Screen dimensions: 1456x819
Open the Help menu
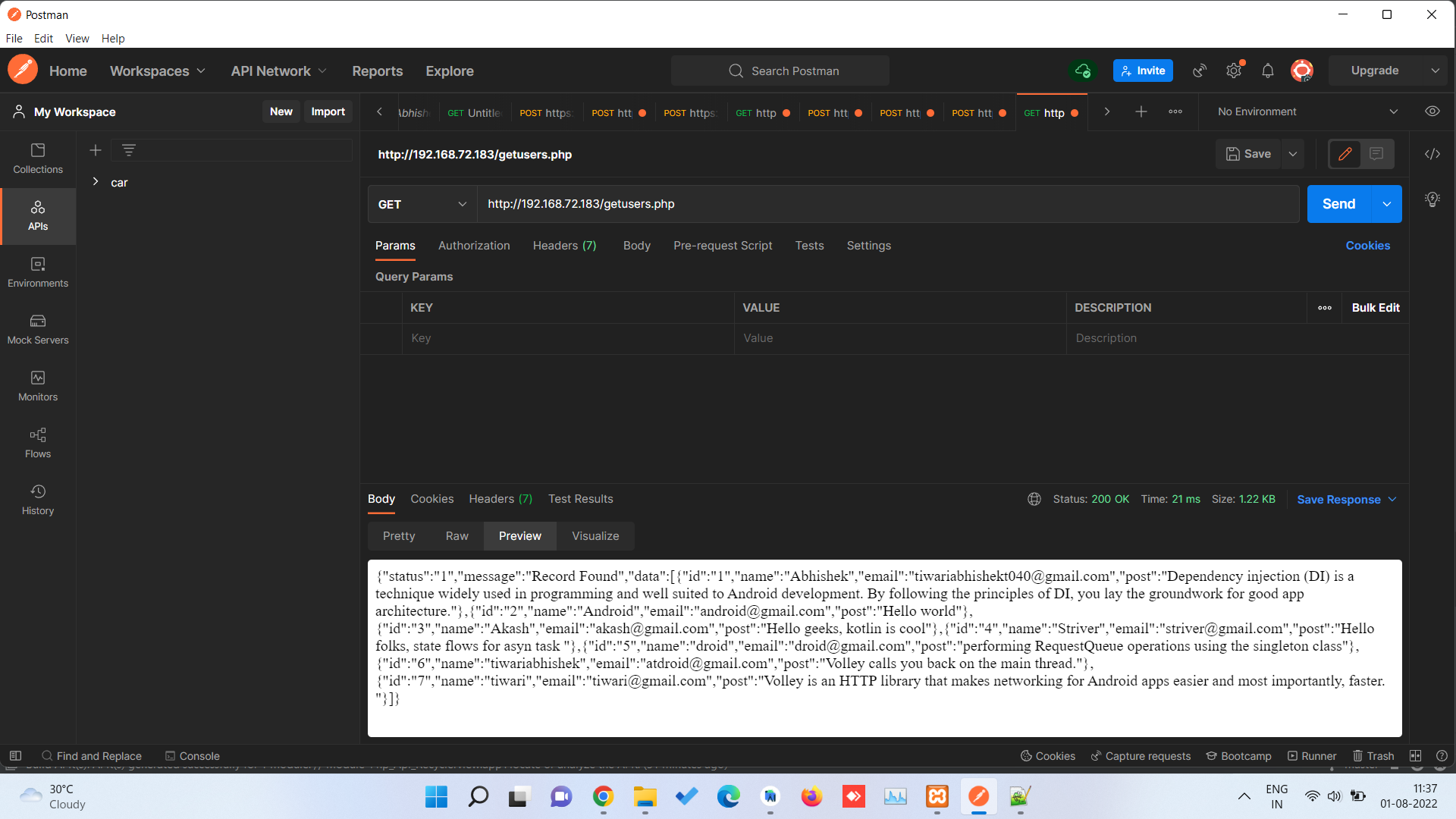click(113, 39)
